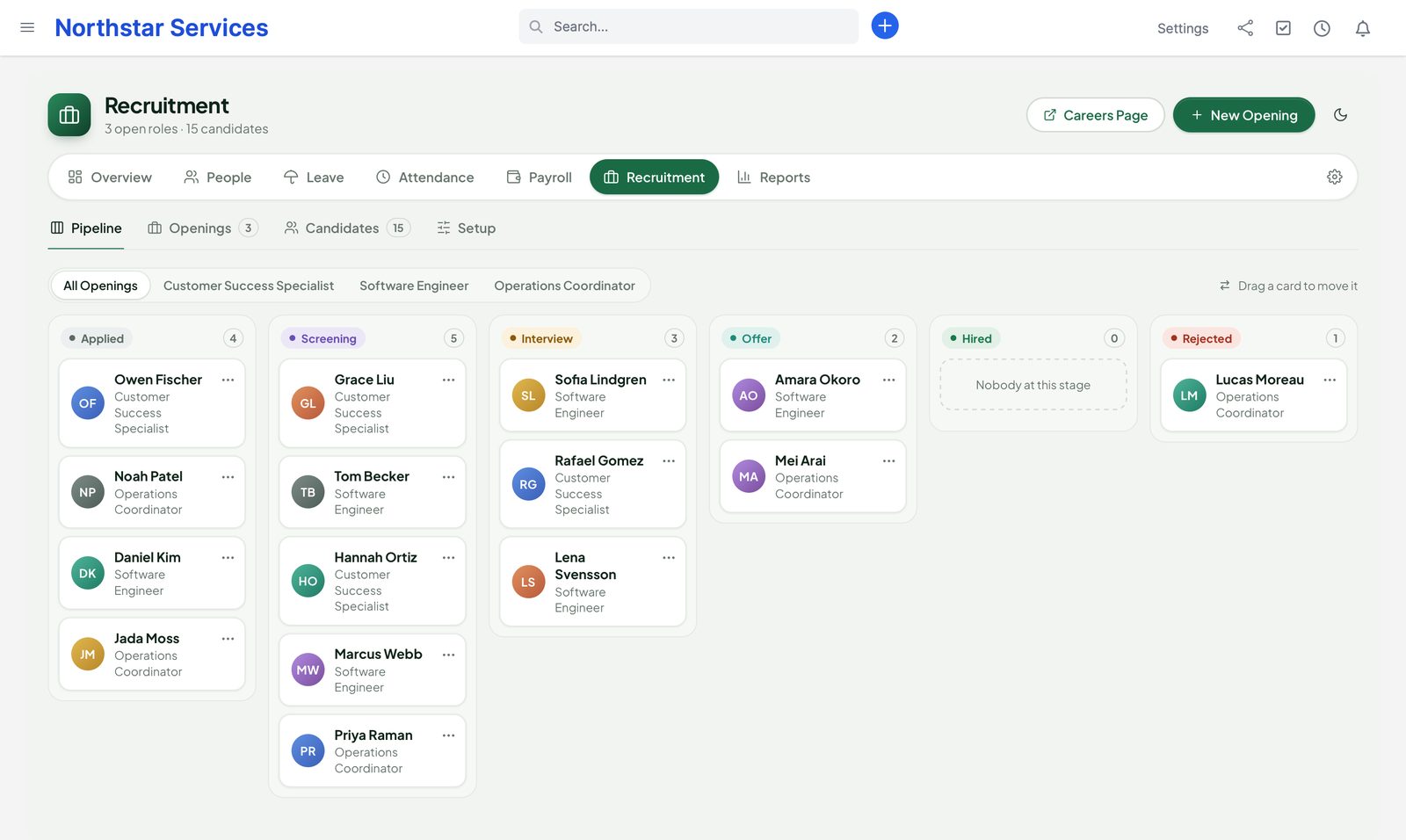Click the New Opening button
The height and width of the screenshot is (840, 1406).
point(1243,115)
